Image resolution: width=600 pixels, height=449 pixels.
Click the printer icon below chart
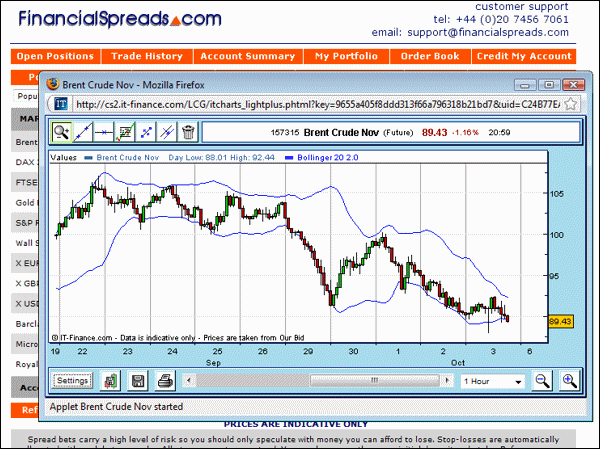165,381
